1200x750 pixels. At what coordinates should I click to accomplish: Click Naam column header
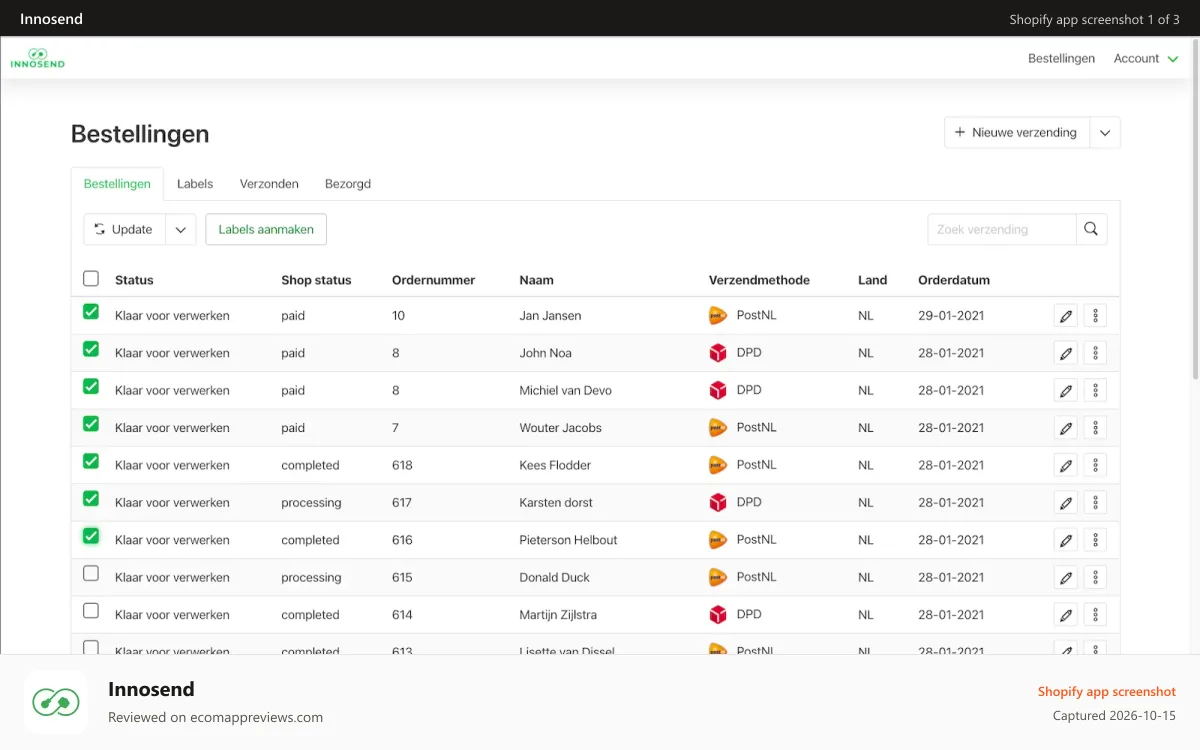click(x=536, y=280)
